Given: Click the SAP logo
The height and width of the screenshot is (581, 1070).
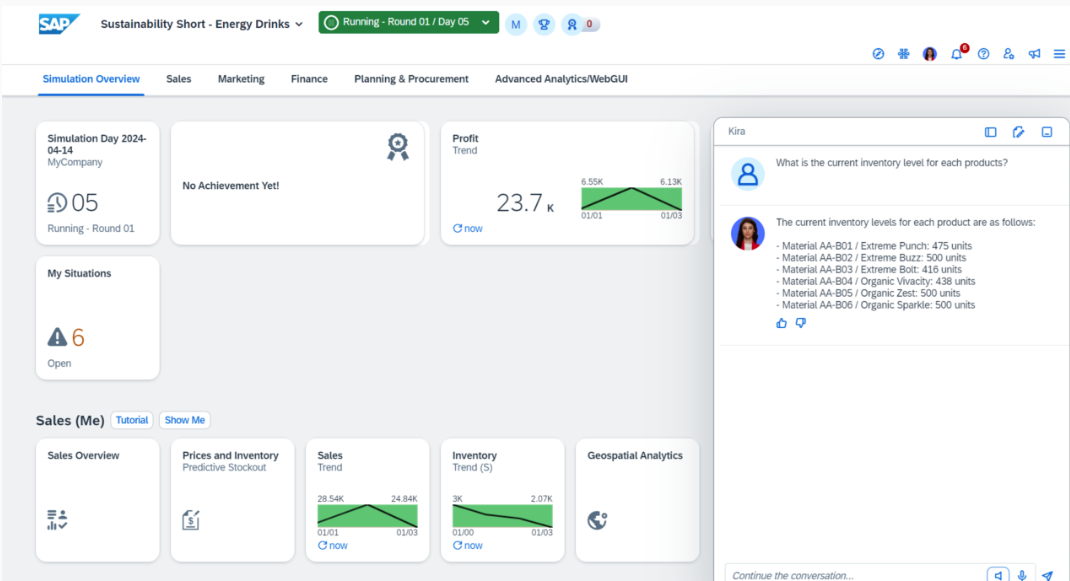Looking at the screenshot, I should (x=59, y=24).
